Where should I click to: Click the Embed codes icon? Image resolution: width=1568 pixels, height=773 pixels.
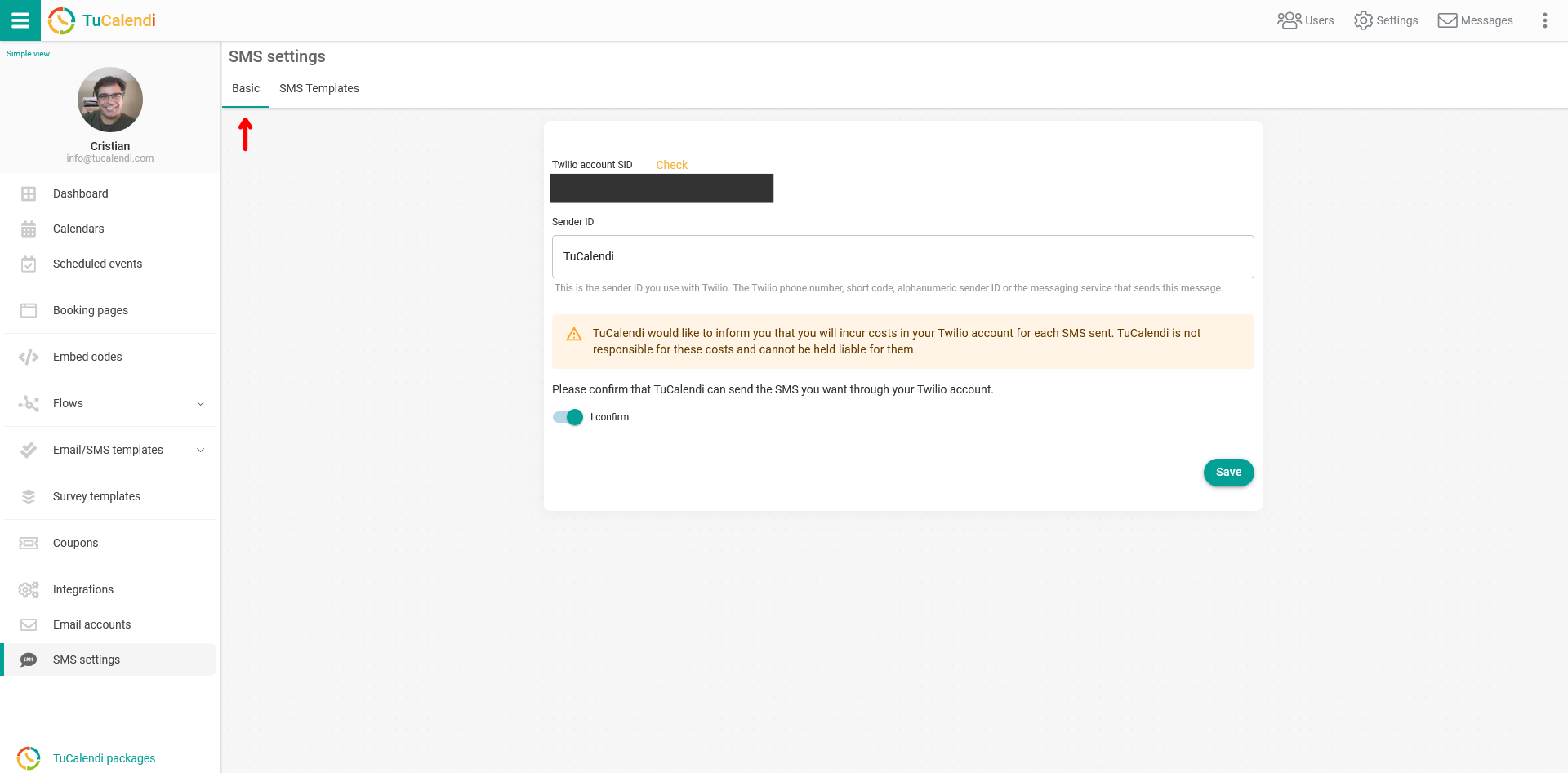29,357
